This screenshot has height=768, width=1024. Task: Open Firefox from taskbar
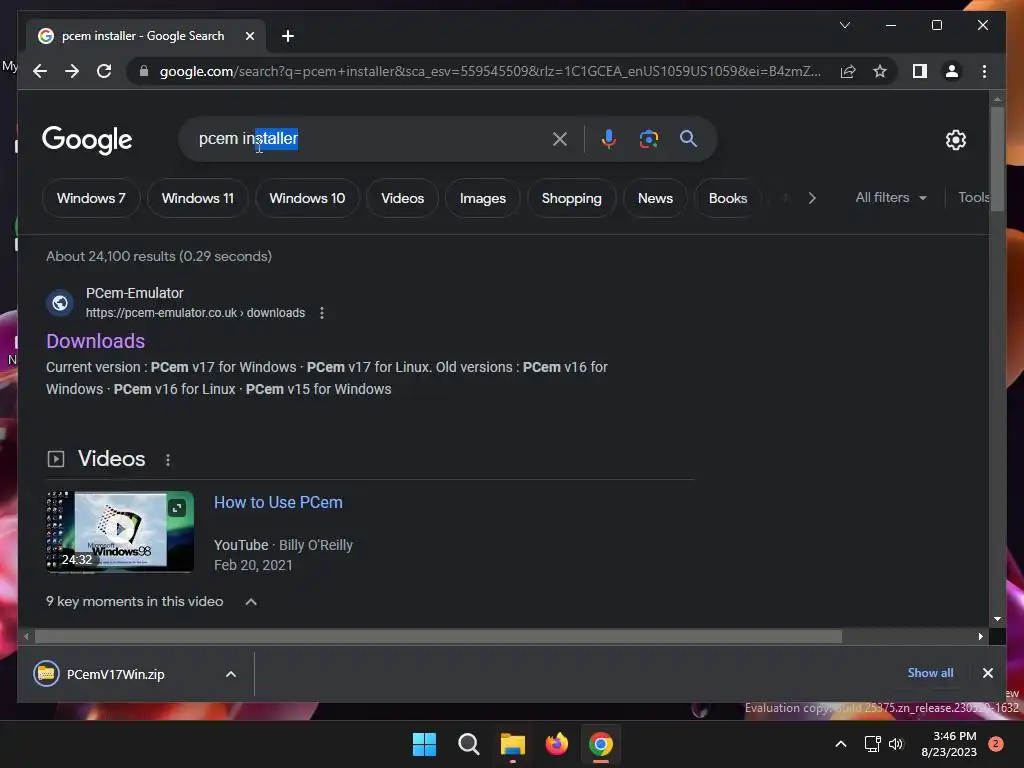pos(556,744)
